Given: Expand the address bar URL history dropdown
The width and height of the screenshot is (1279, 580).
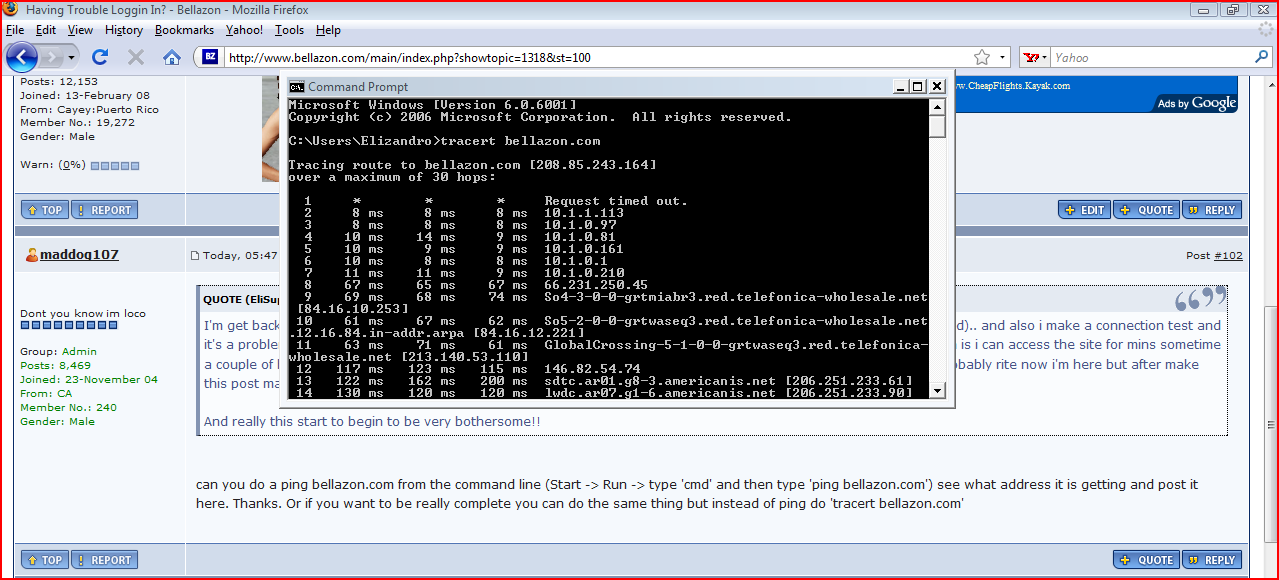Looking at the screenshot, I should click(1003, 57).
